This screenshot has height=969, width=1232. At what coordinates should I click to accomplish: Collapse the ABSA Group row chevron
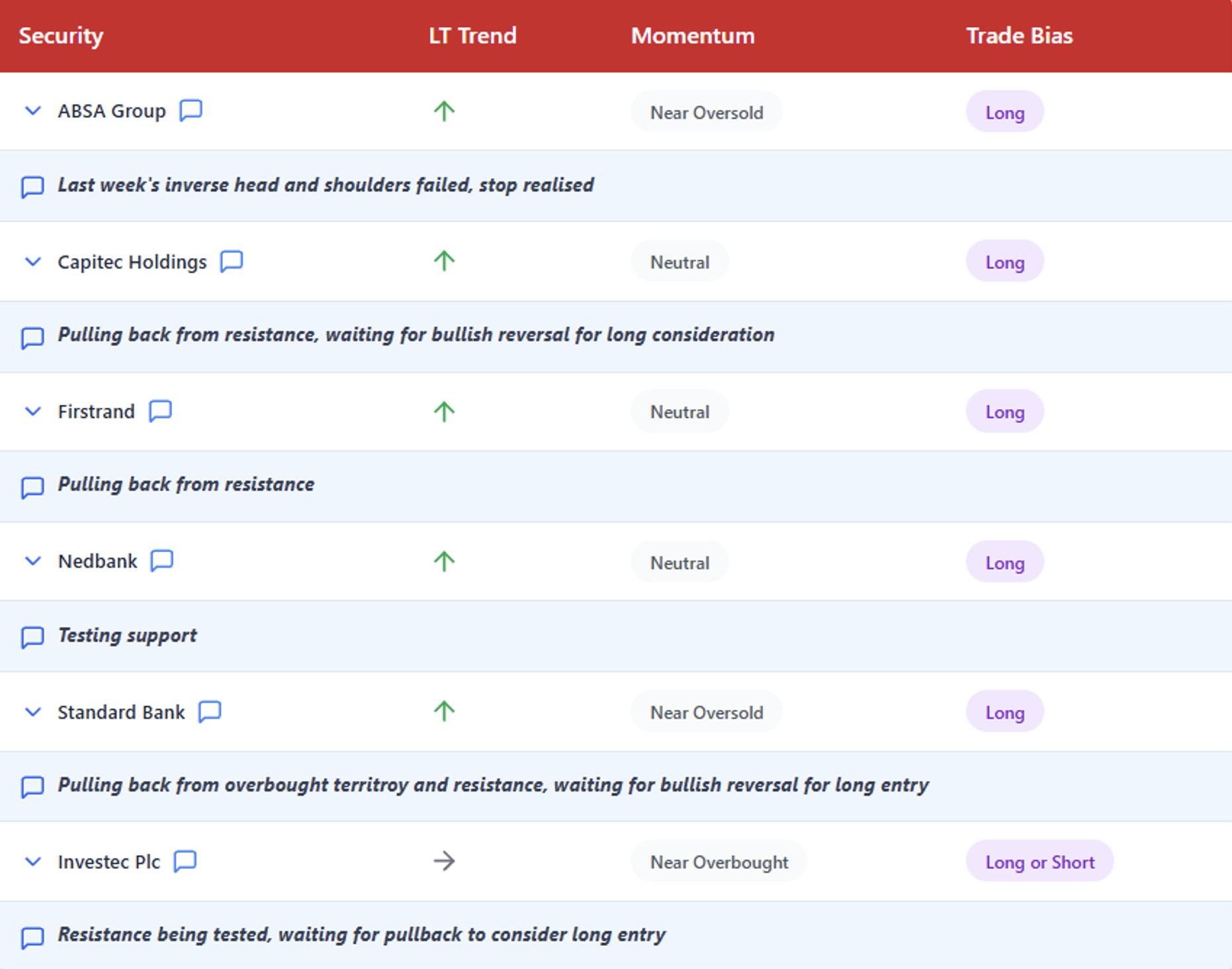(33, 111)
